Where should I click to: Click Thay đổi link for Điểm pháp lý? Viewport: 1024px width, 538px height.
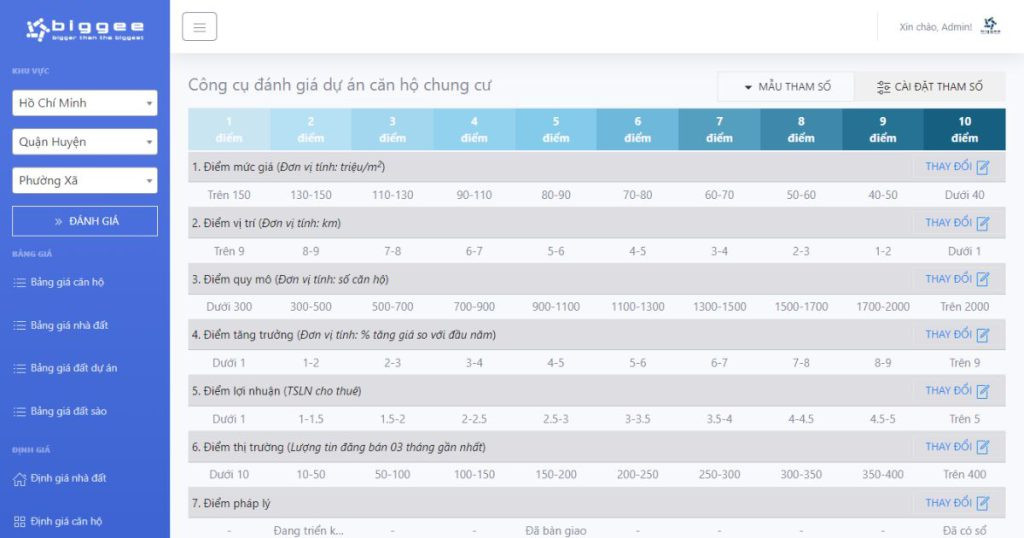pos(948,503)
